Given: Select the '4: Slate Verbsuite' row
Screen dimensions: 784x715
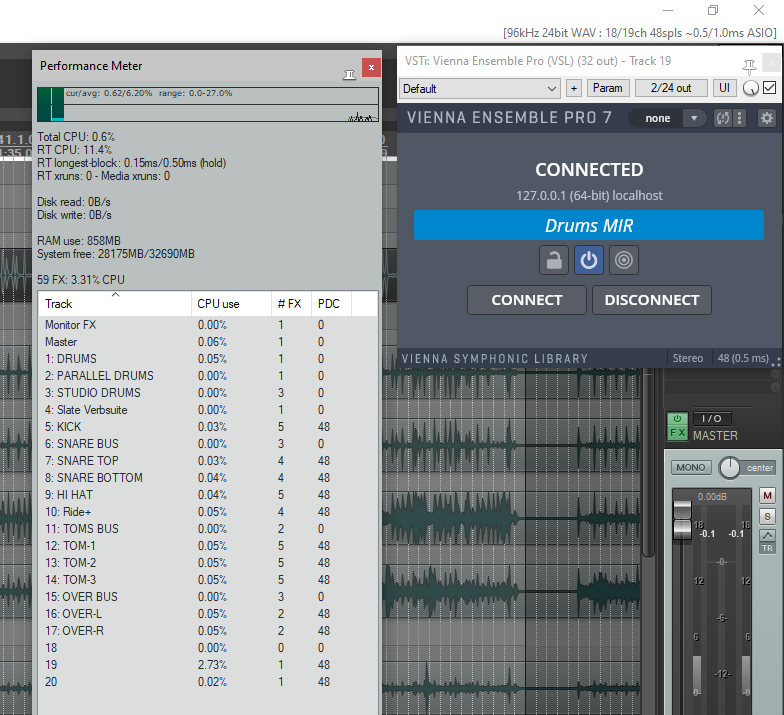Looking at the screenshot, I should [x=208, y=410].
